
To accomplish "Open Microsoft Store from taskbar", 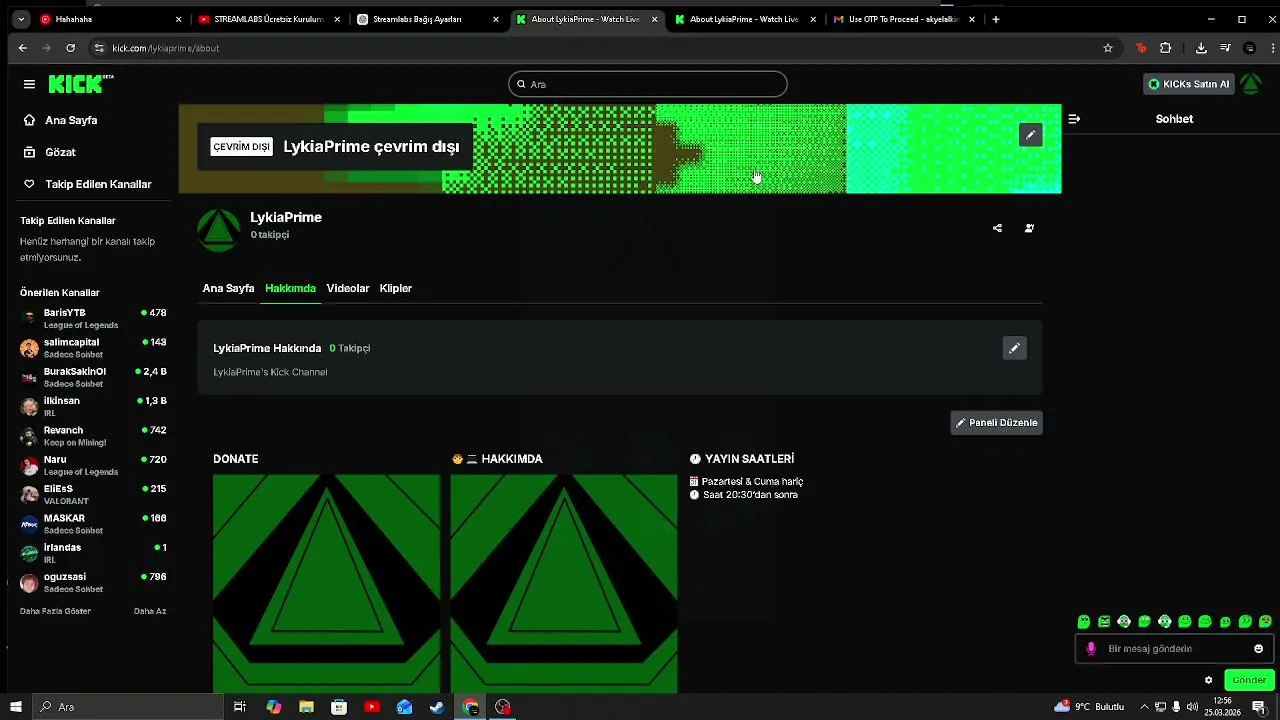I will coord(339,707).
